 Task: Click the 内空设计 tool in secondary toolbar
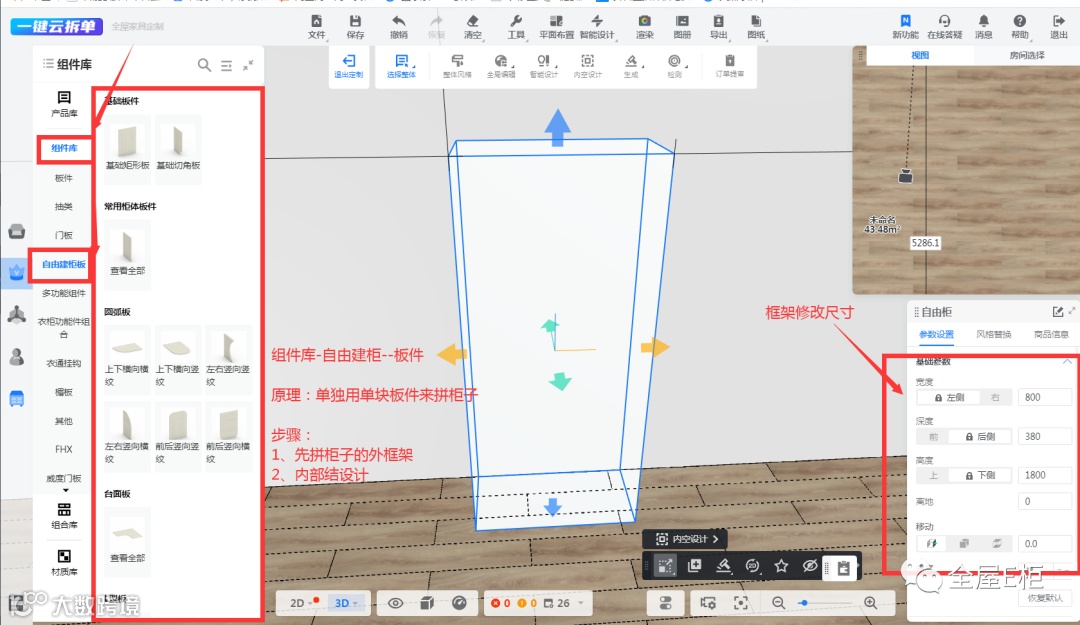(x=588, y=66)
